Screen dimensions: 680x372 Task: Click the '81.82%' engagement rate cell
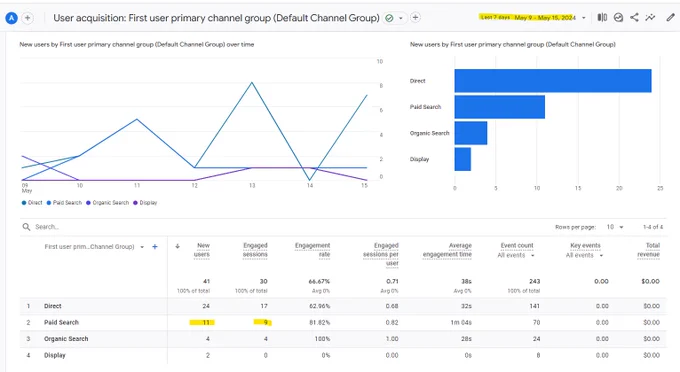[x=320, y=323]
